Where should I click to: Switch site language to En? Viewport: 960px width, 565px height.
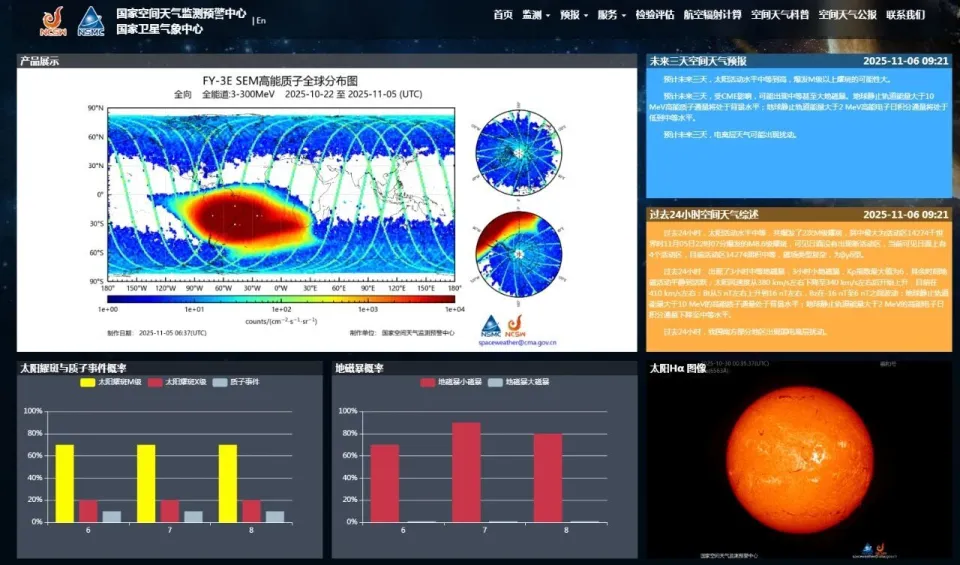261,20
